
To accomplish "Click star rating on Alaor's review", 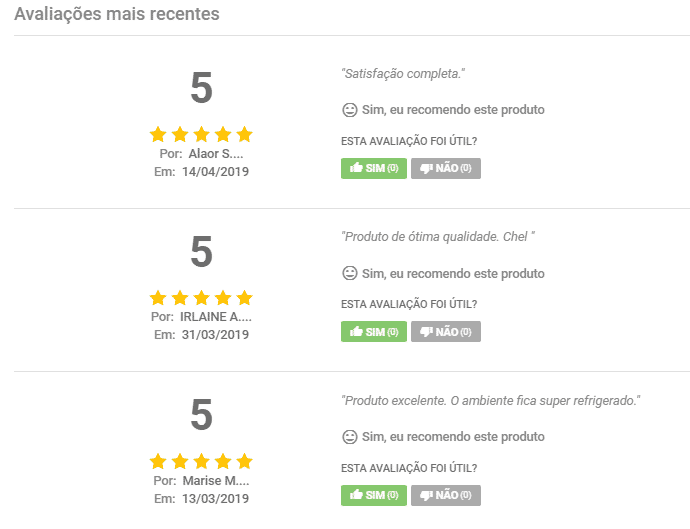I will click(201, 134).
